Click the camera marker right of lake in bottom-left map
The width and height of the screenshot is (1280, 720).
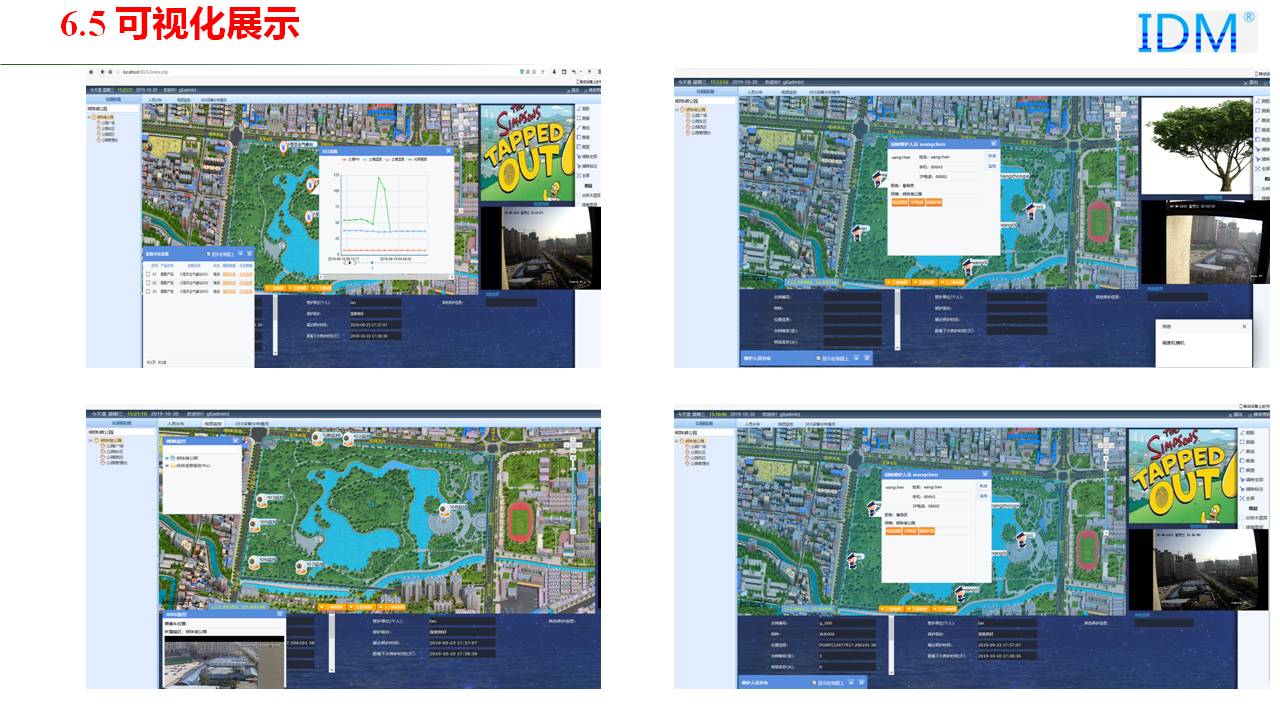coord(445,509)
